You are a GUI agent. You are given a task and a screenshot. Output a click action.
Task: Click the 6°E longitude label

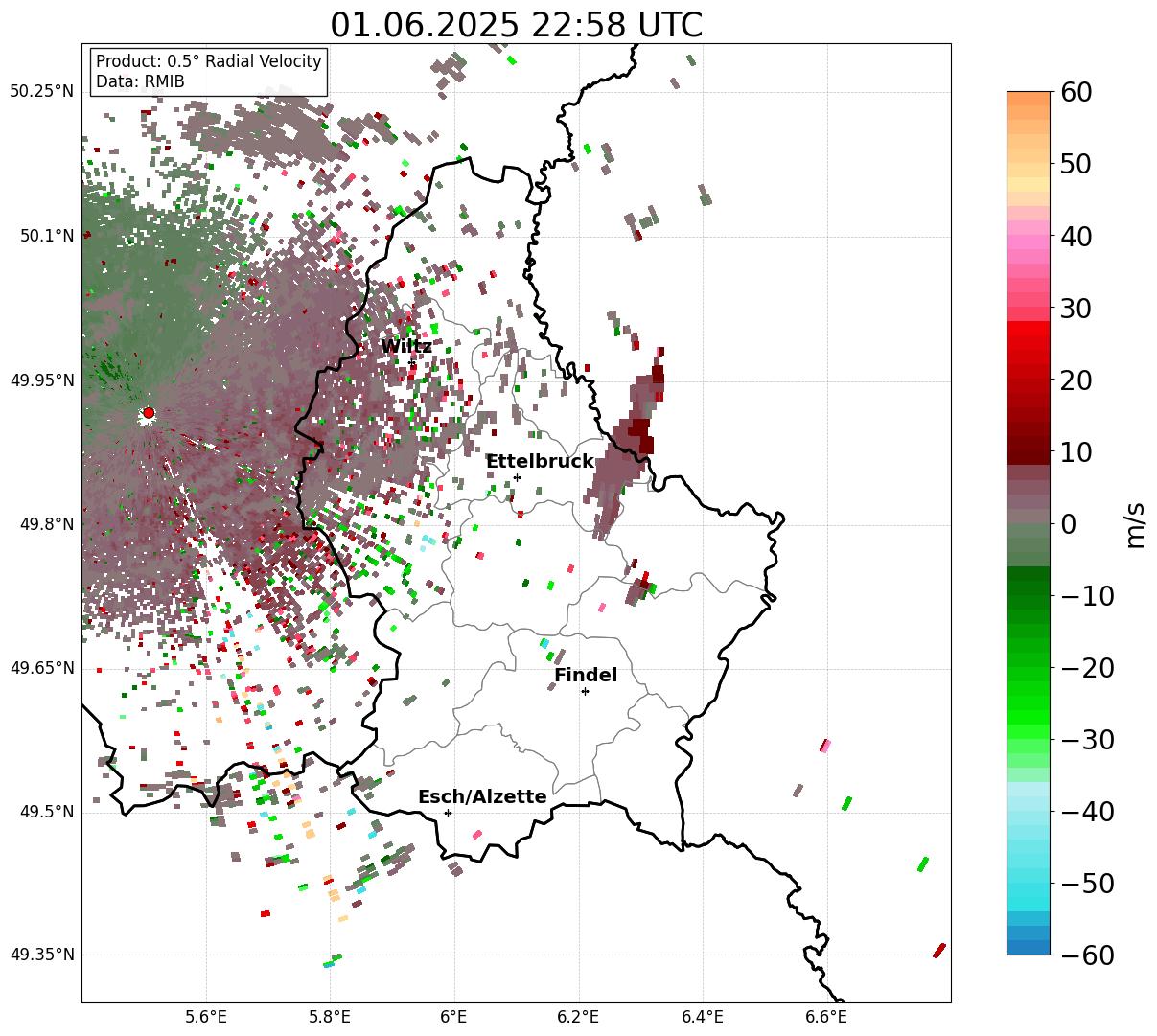click(x=453, y=1017)
